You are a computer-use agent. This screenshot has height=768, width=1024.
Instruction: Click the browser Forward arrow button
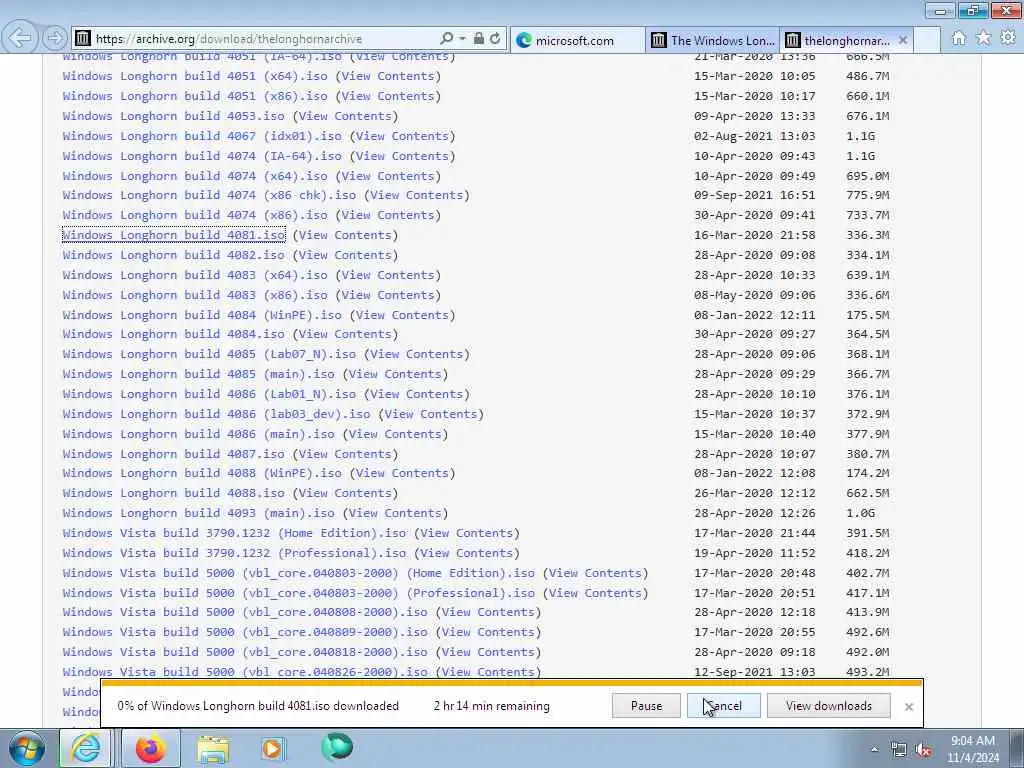tap(55, 38)
